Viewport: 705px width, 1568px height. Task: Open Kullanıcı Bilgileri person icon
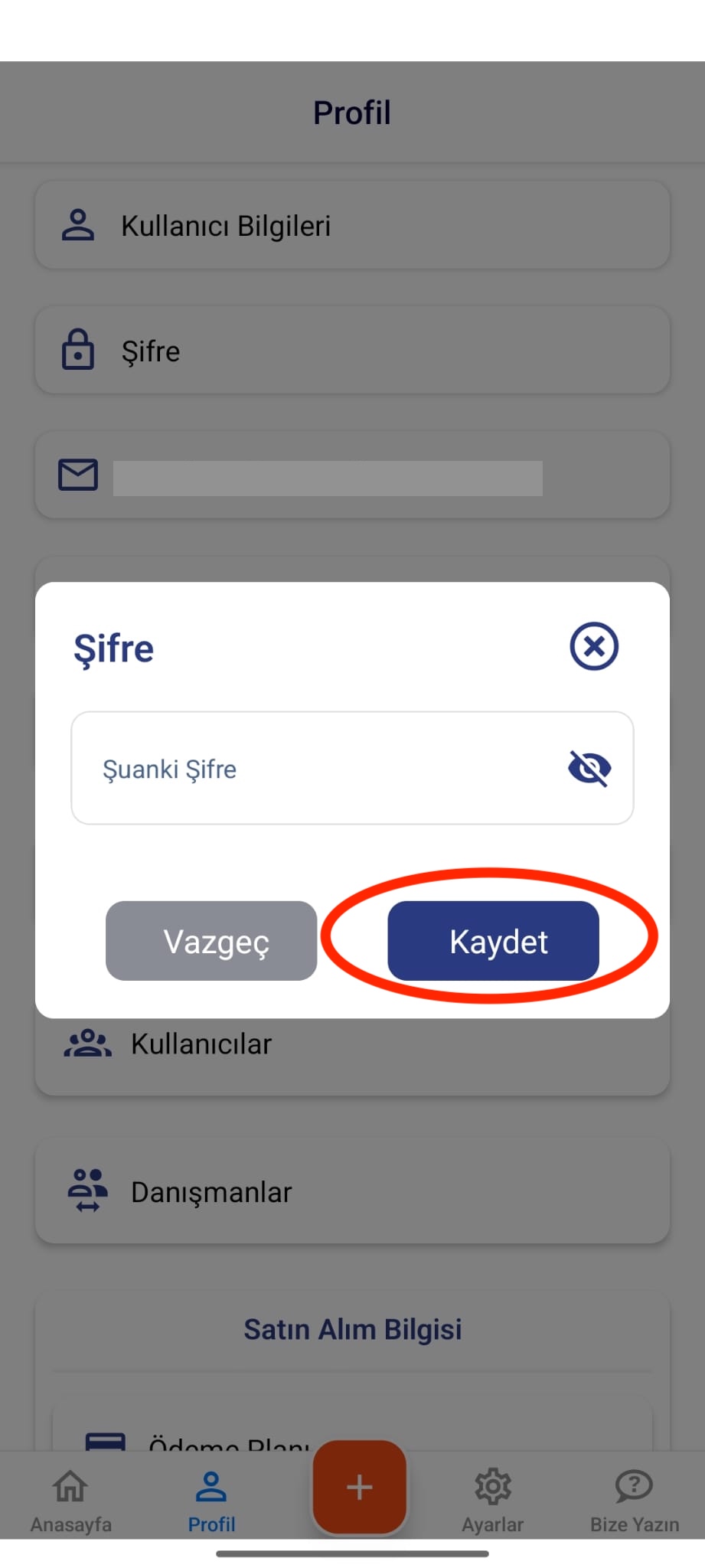point(78,225)
